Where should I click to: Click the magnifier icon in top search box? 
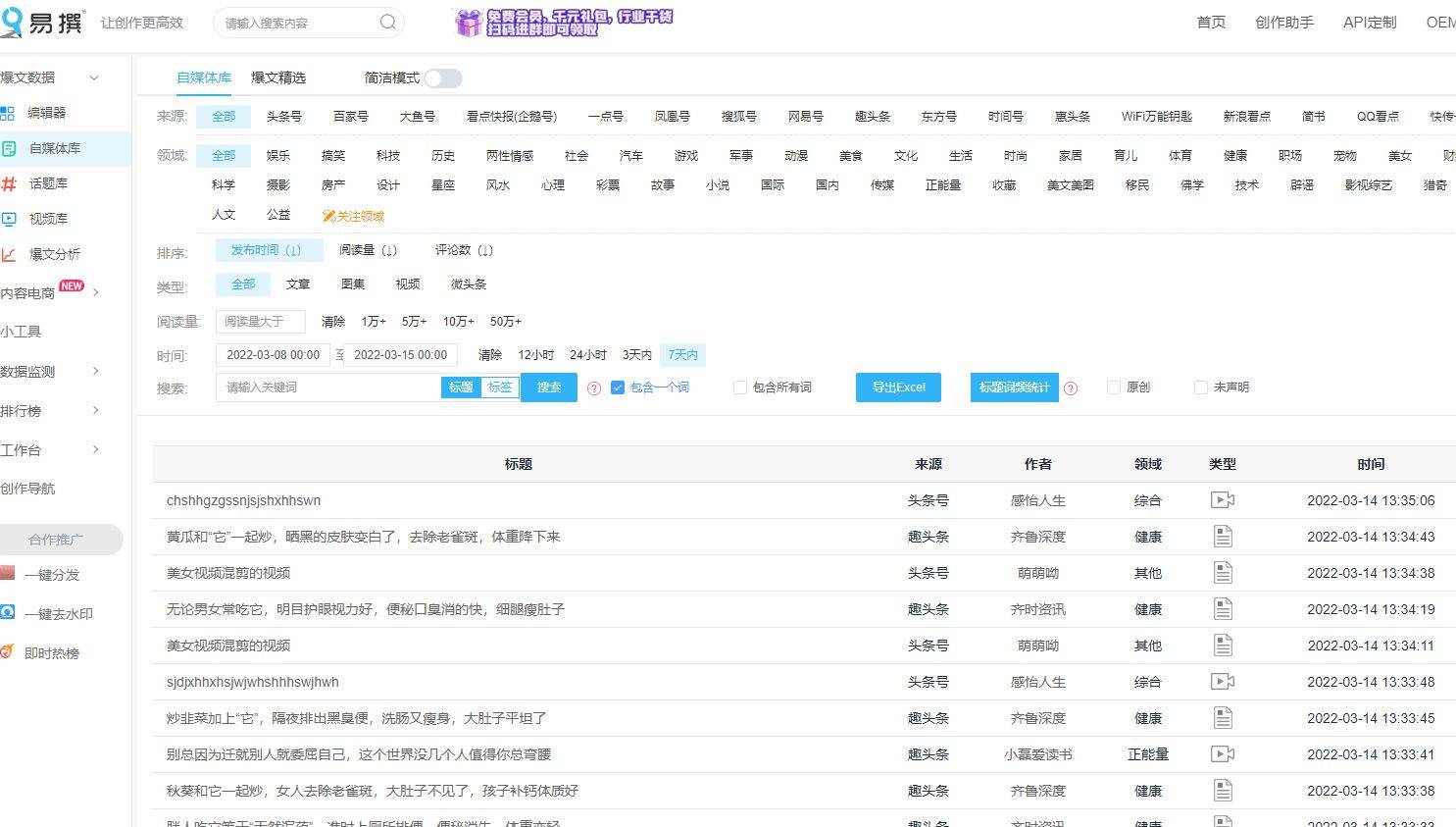point(388,23)
